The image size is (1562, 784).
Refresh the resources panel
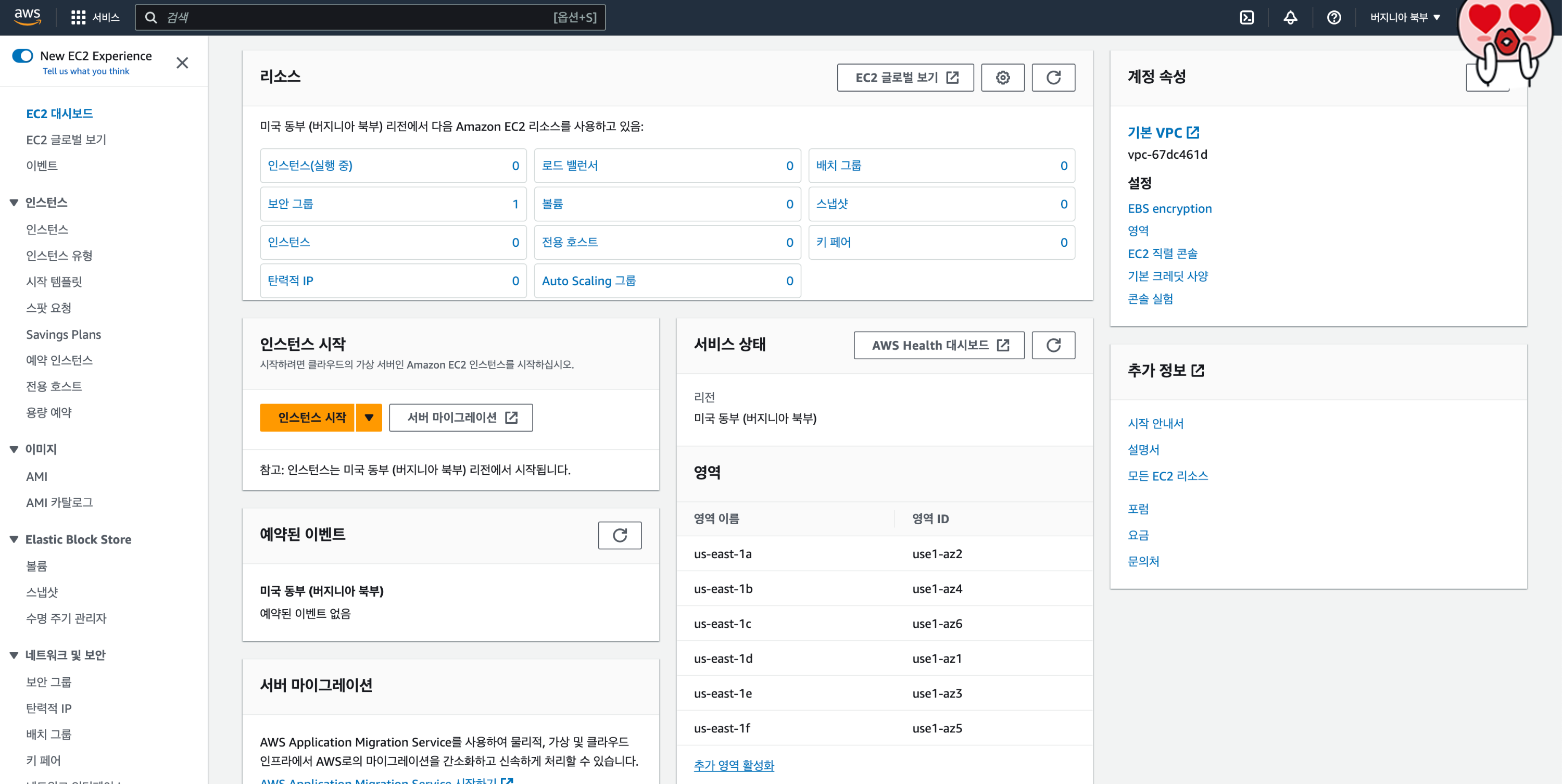tap(1053, 78)
